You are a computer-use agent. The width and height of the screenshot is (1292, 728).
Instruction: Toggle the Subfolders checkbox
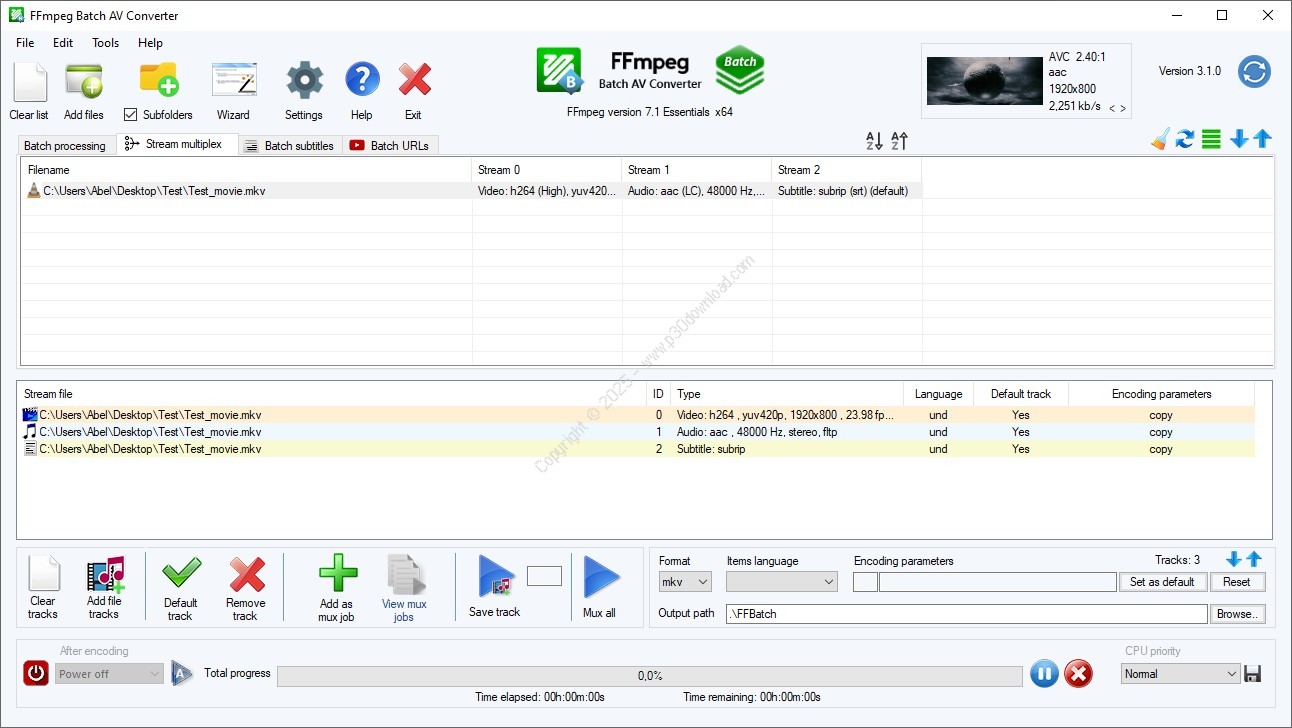point(130,115)
